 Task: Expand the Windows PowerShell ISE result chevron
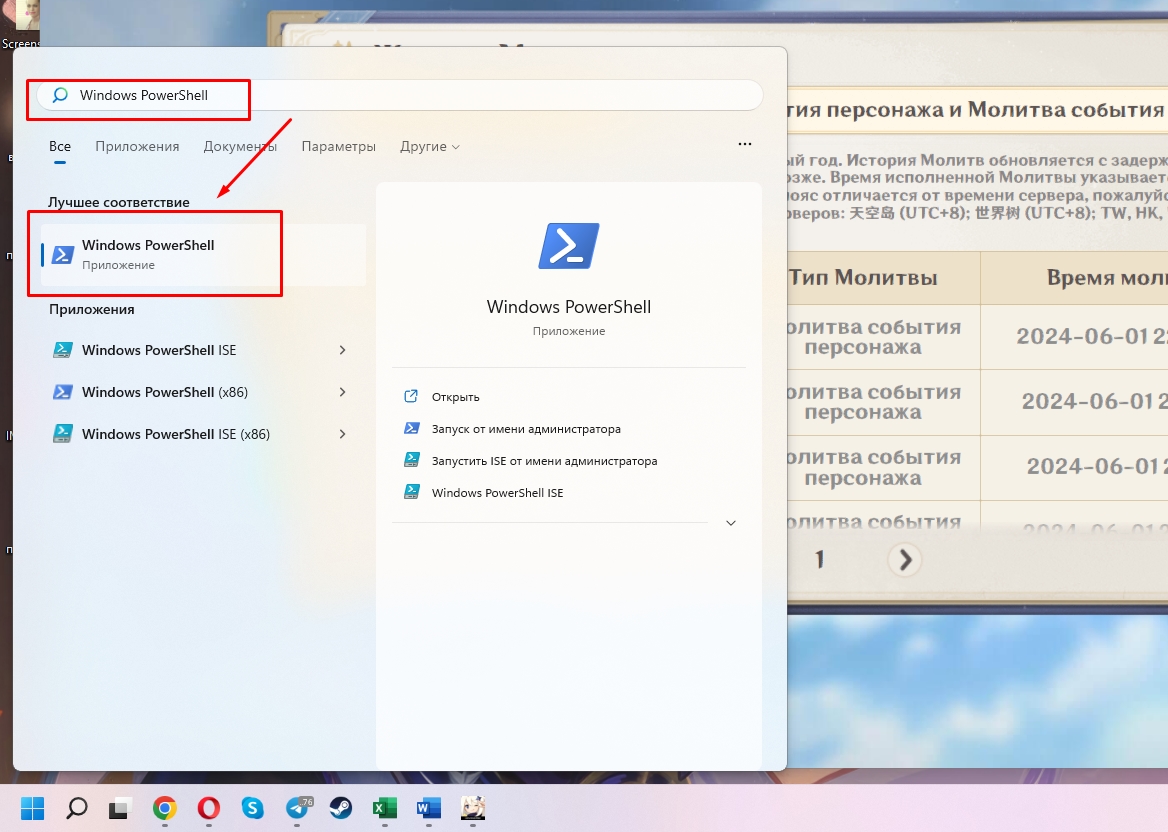coord(342,350)
